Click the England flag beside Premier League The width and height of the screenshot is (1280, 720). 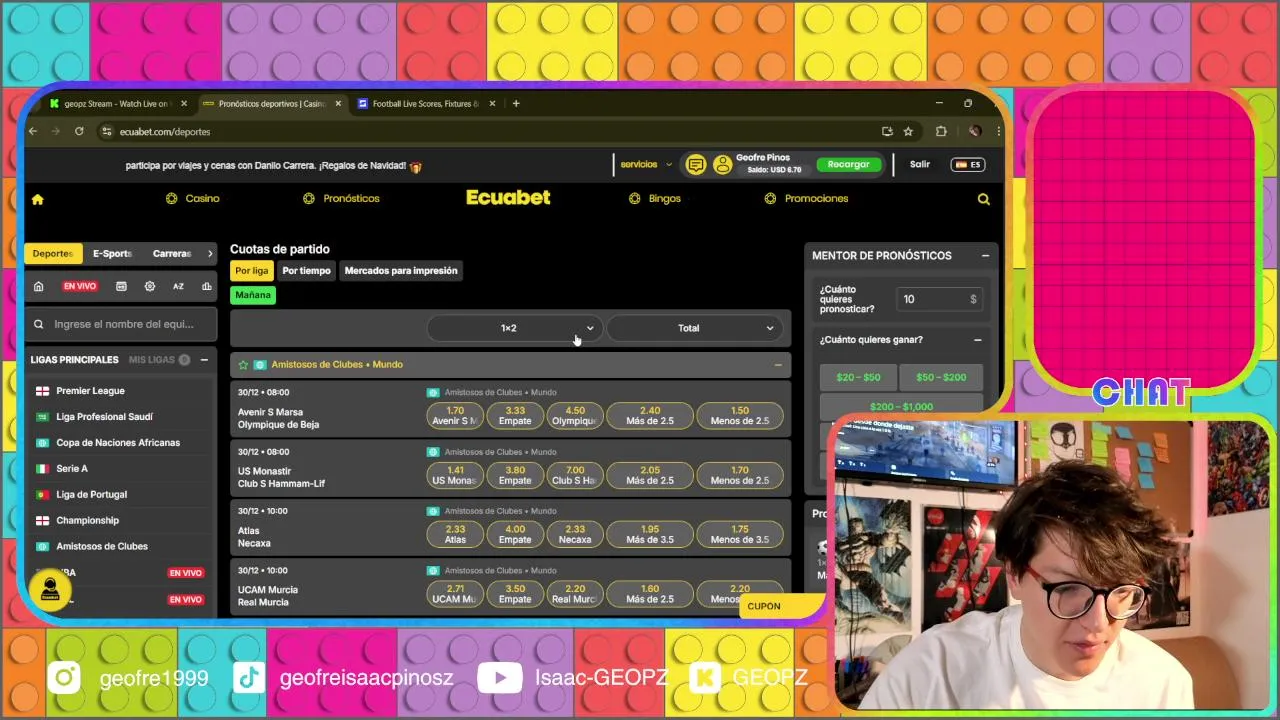42,391
